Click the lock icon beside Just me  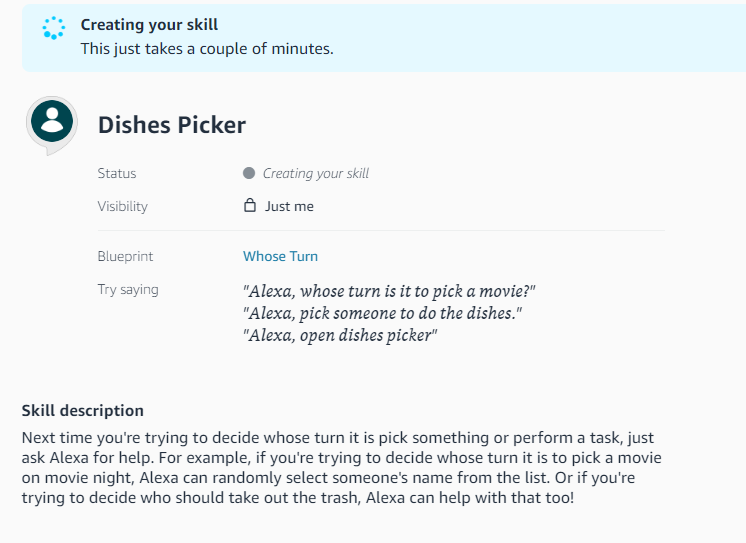pyautogui.click(x=250, y=206)
